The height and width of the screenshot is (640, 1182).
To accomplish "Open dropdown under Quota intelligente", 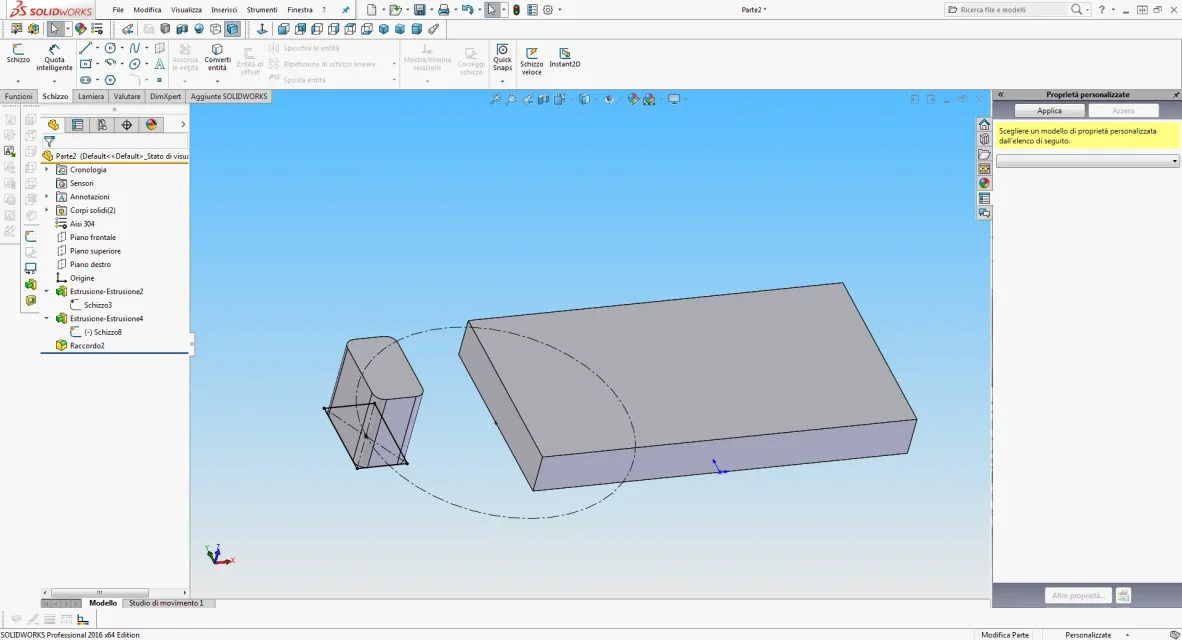I will pos(54,81).
